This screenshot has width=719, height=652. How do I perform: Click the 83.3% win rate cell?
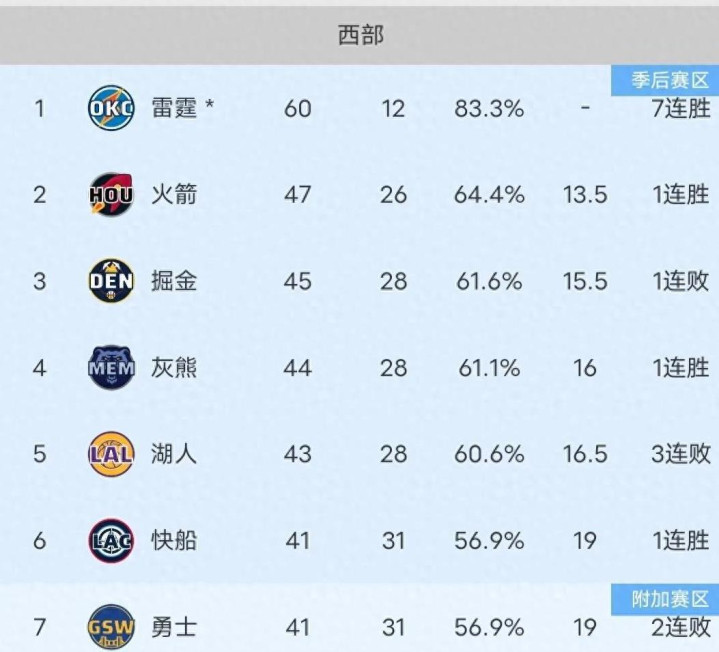click(489, 109)
